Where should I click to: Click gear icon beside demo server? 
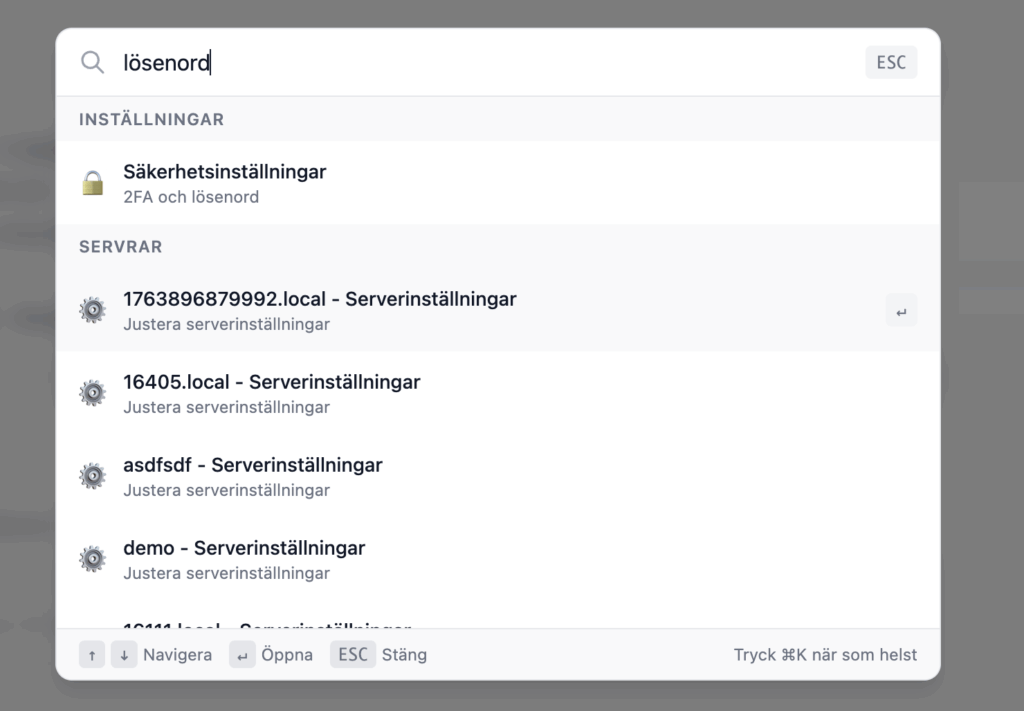tap(93, 559)
